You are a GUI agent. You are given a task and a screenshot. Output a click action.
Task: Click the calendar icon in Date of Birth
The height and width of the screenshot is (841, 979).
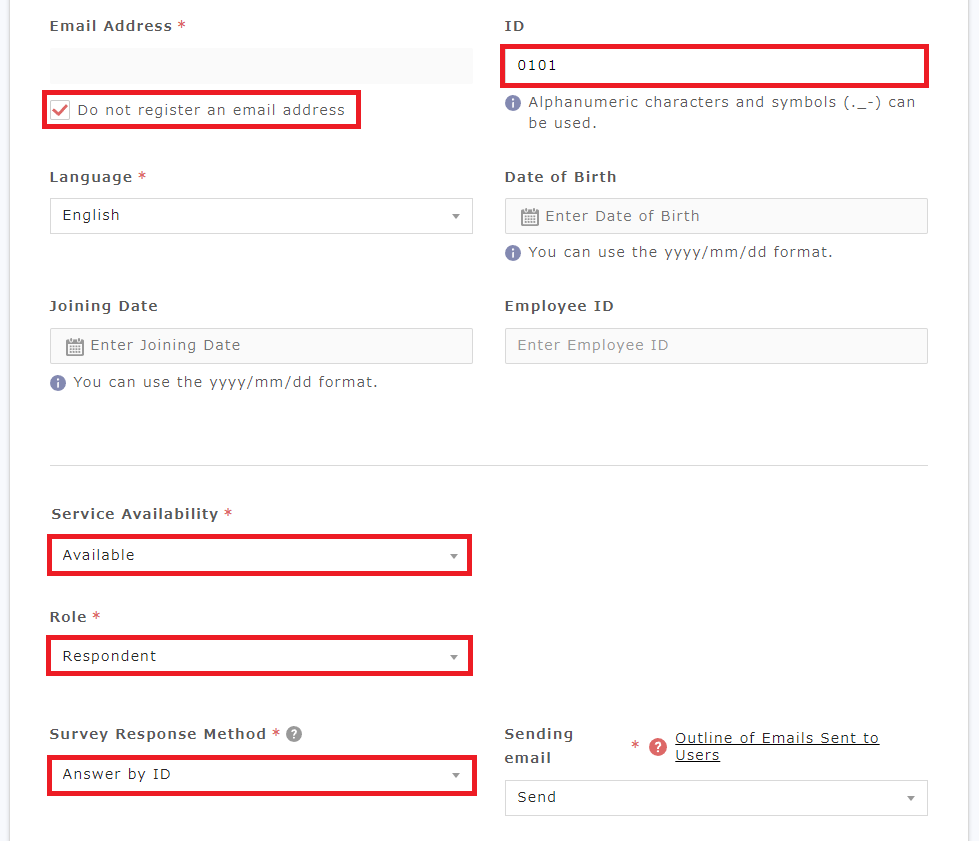[530, 216]
